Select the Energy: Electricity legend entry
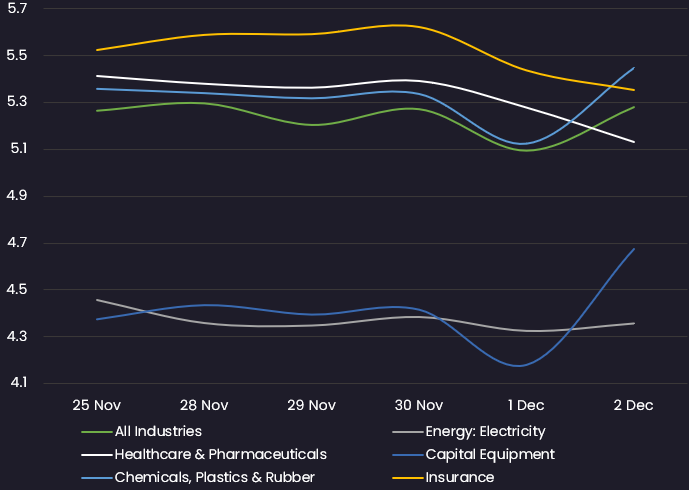 coord(485,432)
